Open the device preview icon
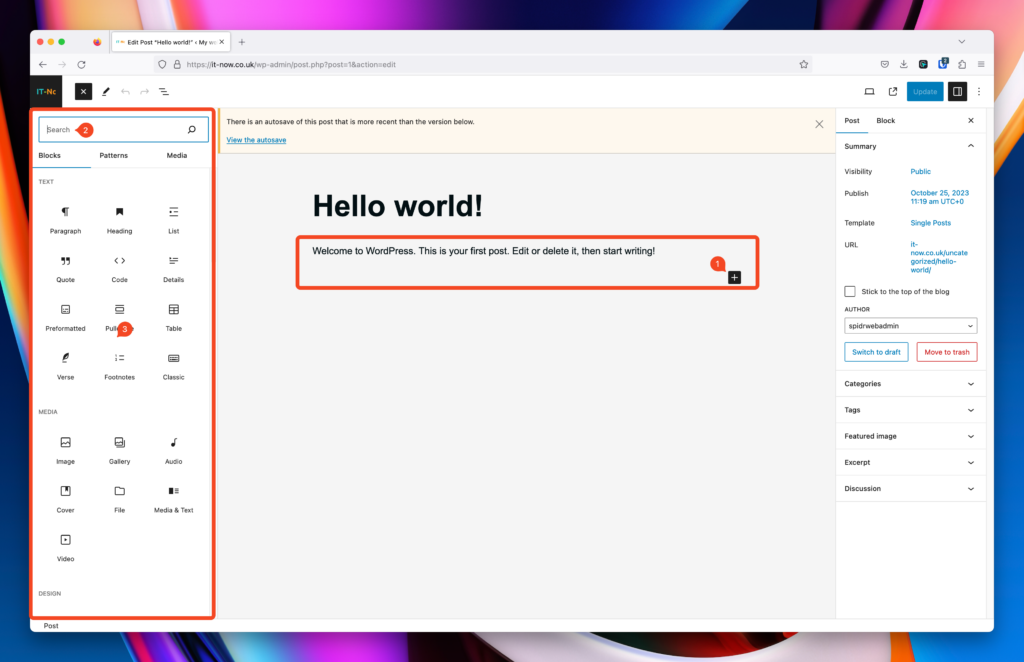 click(869, 91)
